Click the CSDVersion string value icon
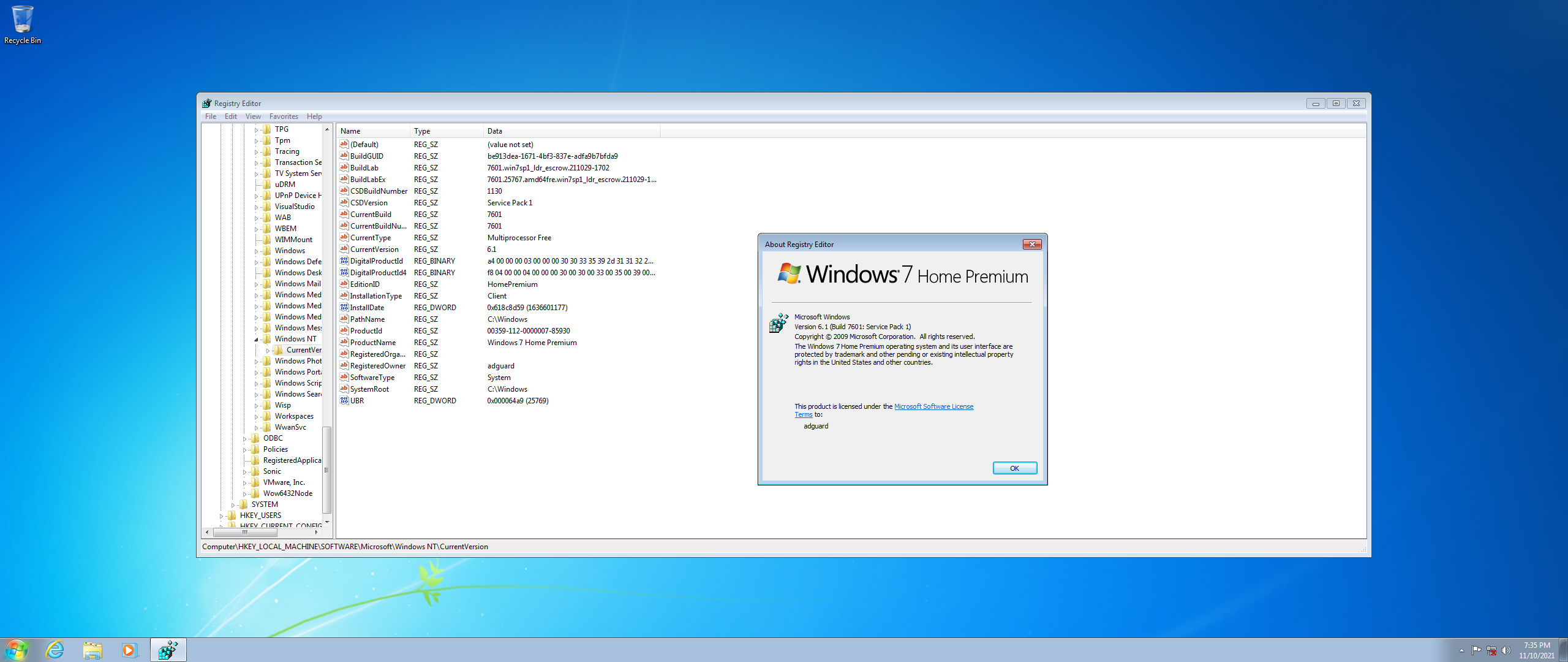This screenshot has width=1568, height=662. [x=344, y=202]
